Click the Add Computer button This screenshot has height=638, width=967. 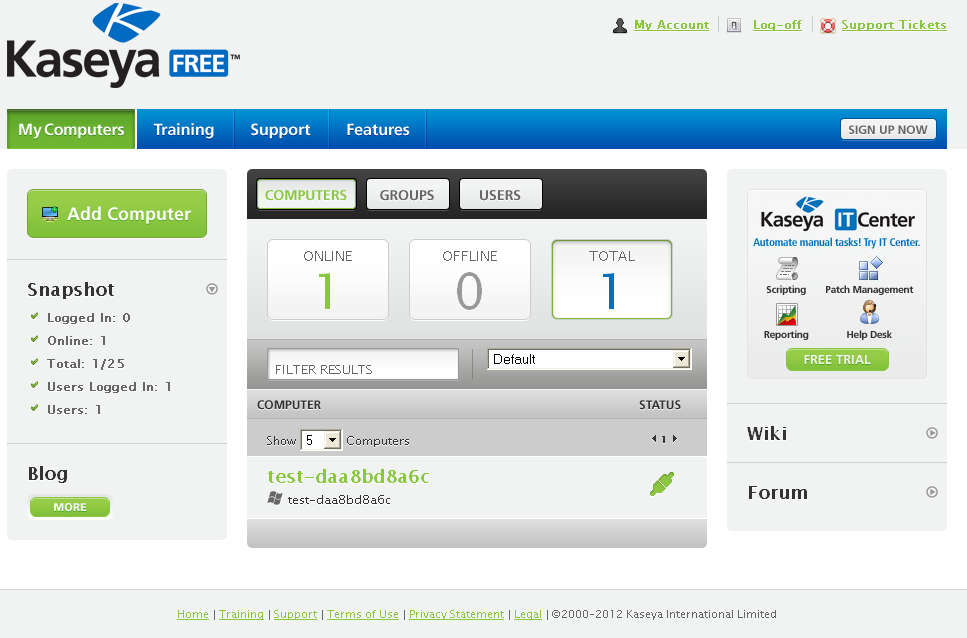point(117,213)
